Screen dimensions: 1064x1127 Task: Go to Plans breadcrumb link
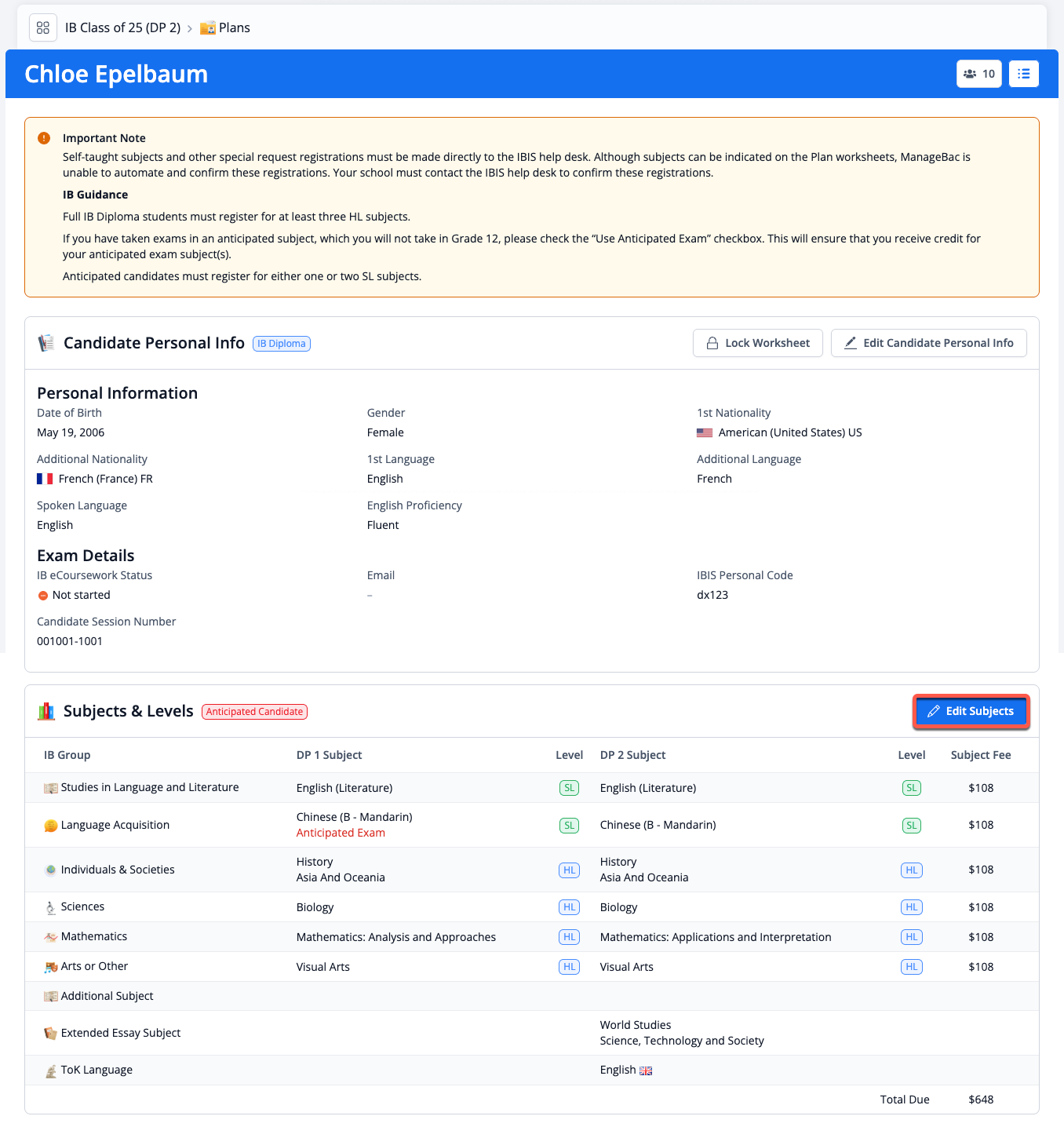pos(234,27)
